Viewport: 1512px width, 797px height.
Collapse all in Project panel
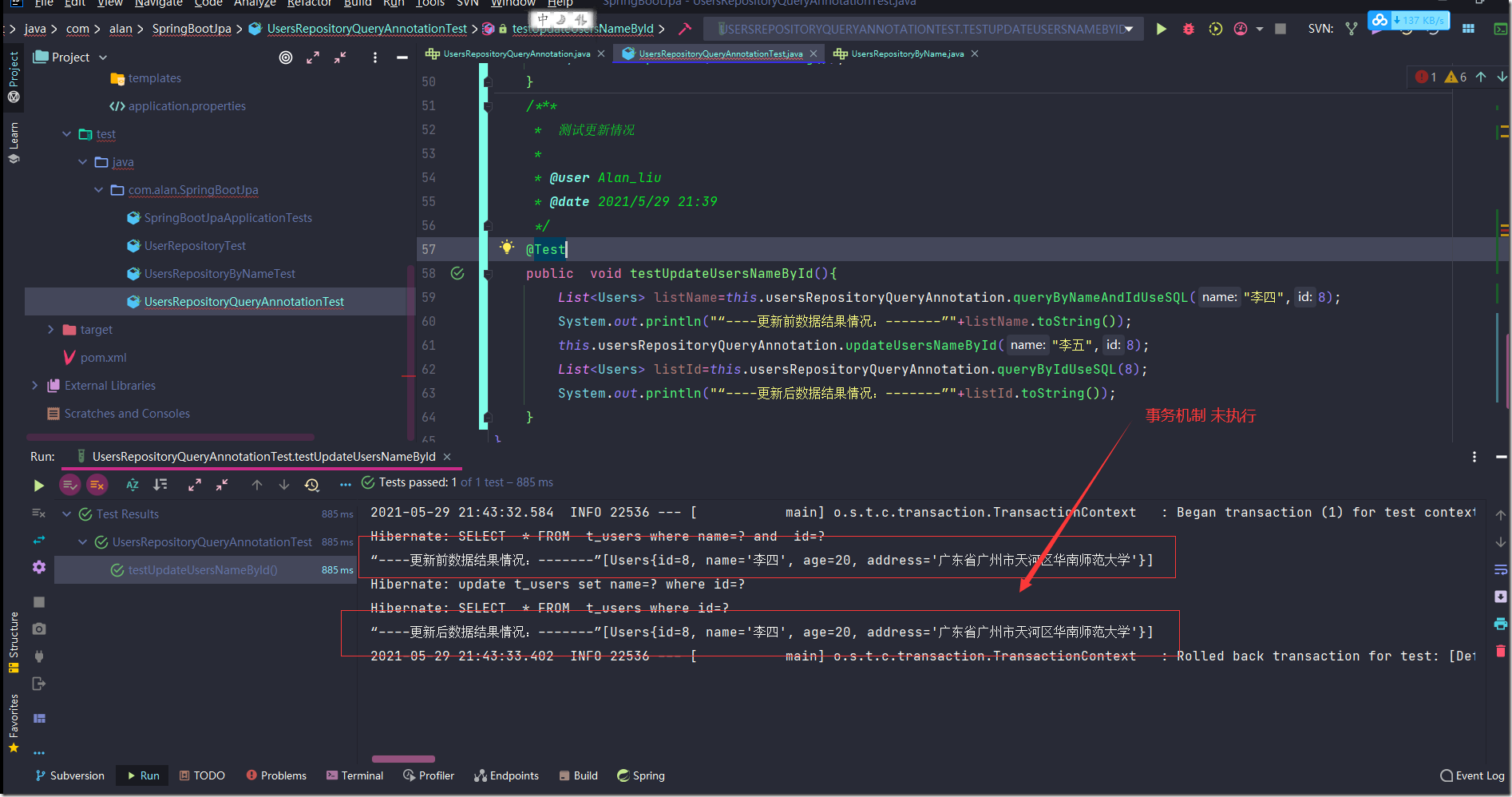pyautogui.click(x=340, y=57)
